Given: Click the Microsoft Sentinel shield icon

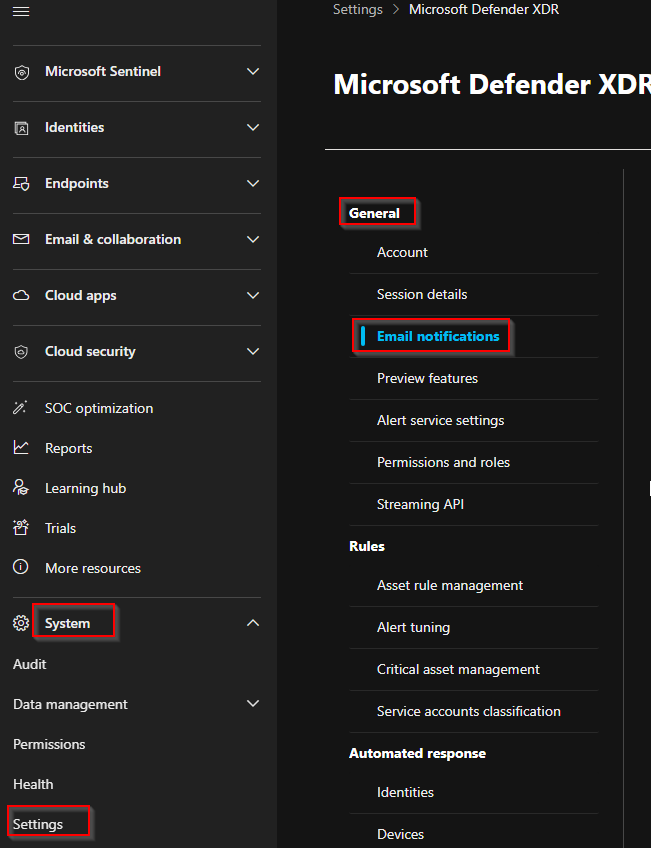Looking at the screenshot, I should (21, 72).
